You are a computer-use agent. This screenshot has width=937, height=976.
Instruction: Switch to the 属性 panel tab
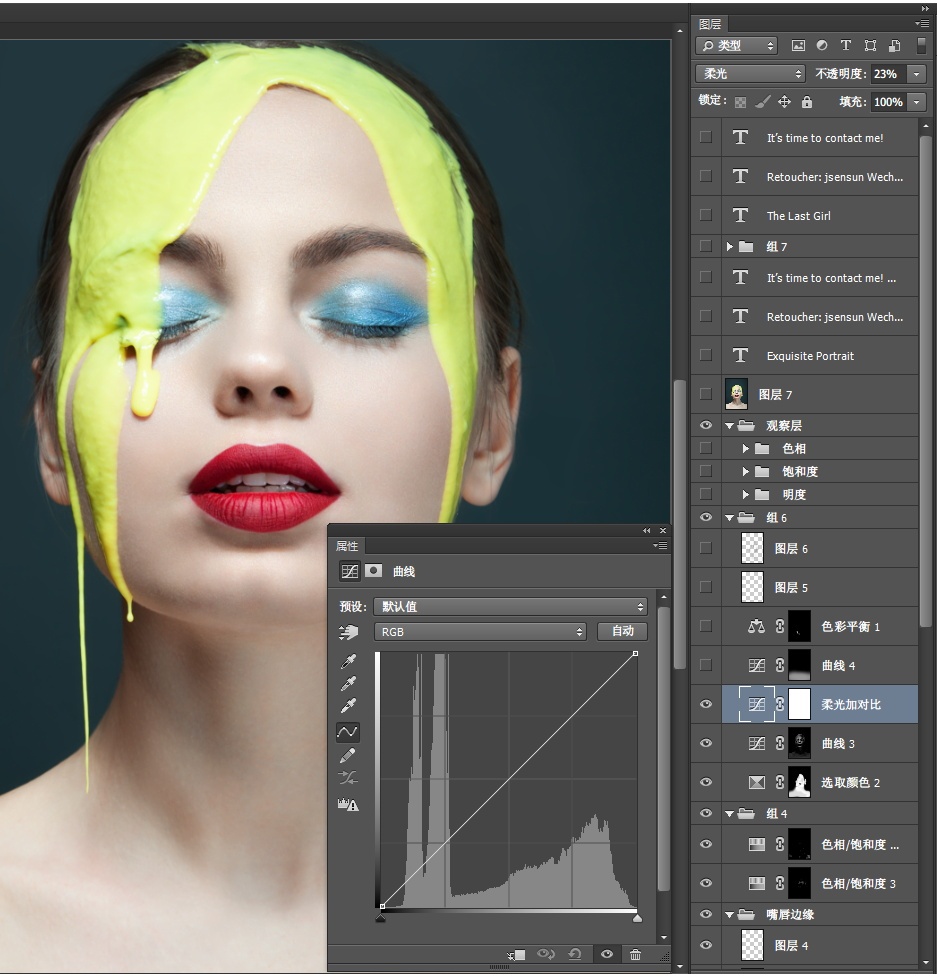tap(347, 546)
